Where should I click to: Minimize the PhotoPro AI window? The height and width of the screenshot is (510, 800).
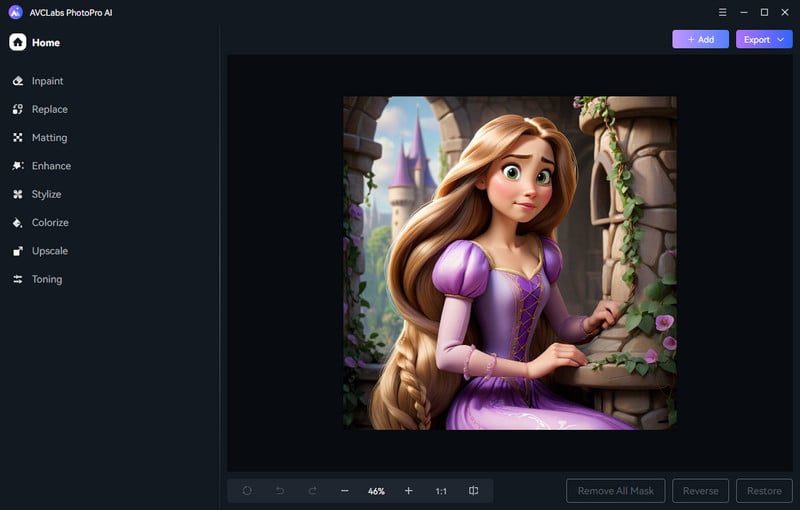tap(744, 12)
